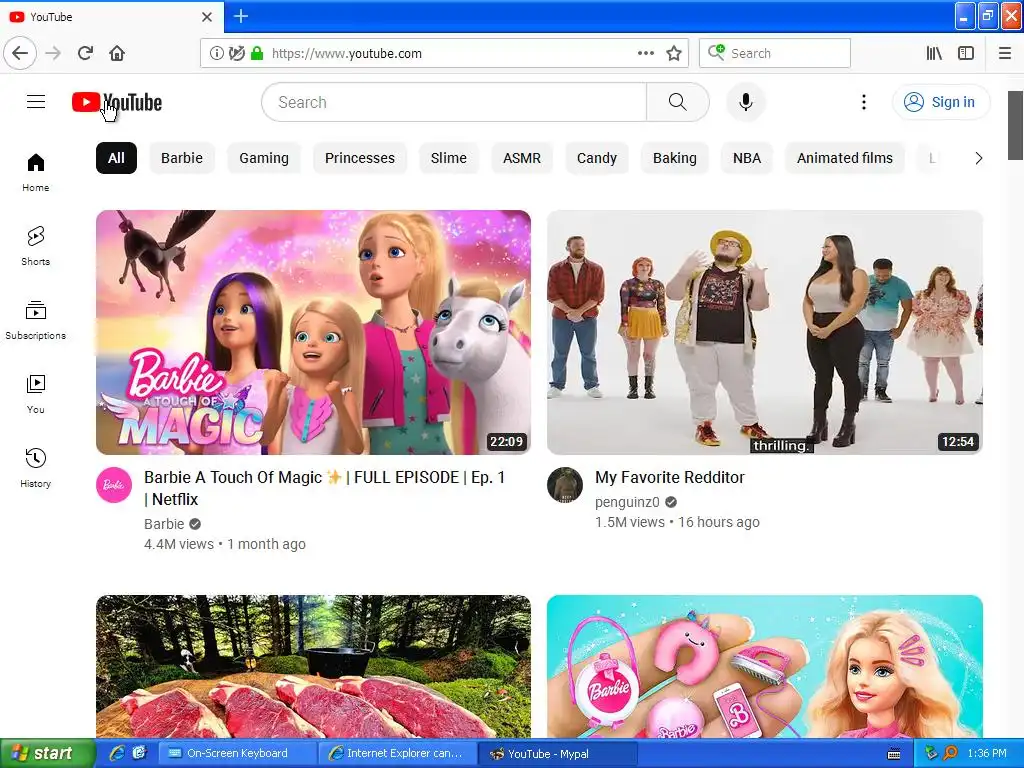Open Barbie A Touch of Magic thumbnail

(313, 332)
